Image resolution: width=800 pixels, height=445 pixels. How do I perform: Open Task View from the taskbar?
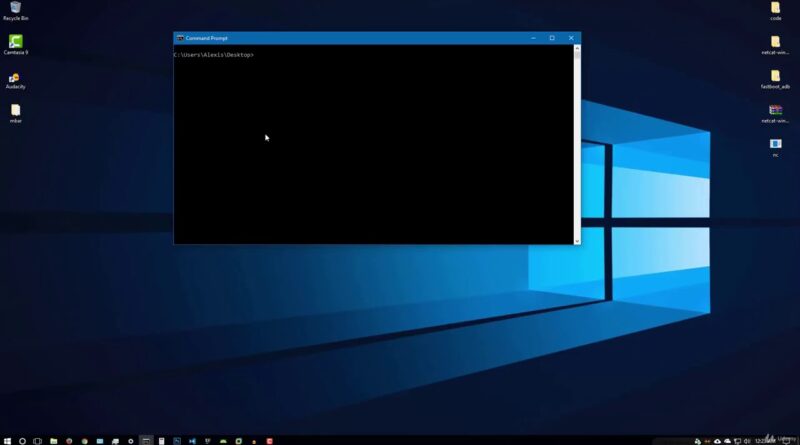click(37, 441)
